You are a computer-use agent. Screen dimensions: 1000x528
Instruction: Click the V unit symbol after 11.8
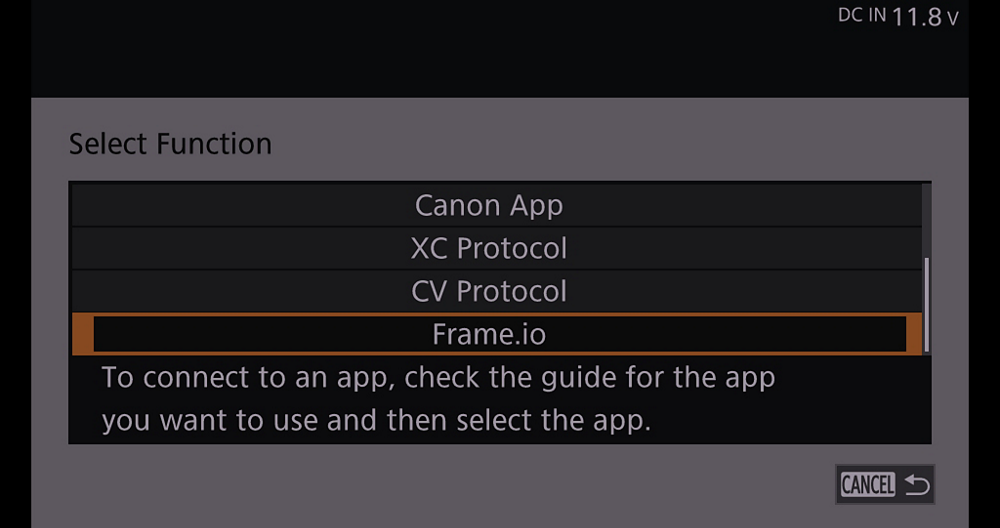click(951, 19)
